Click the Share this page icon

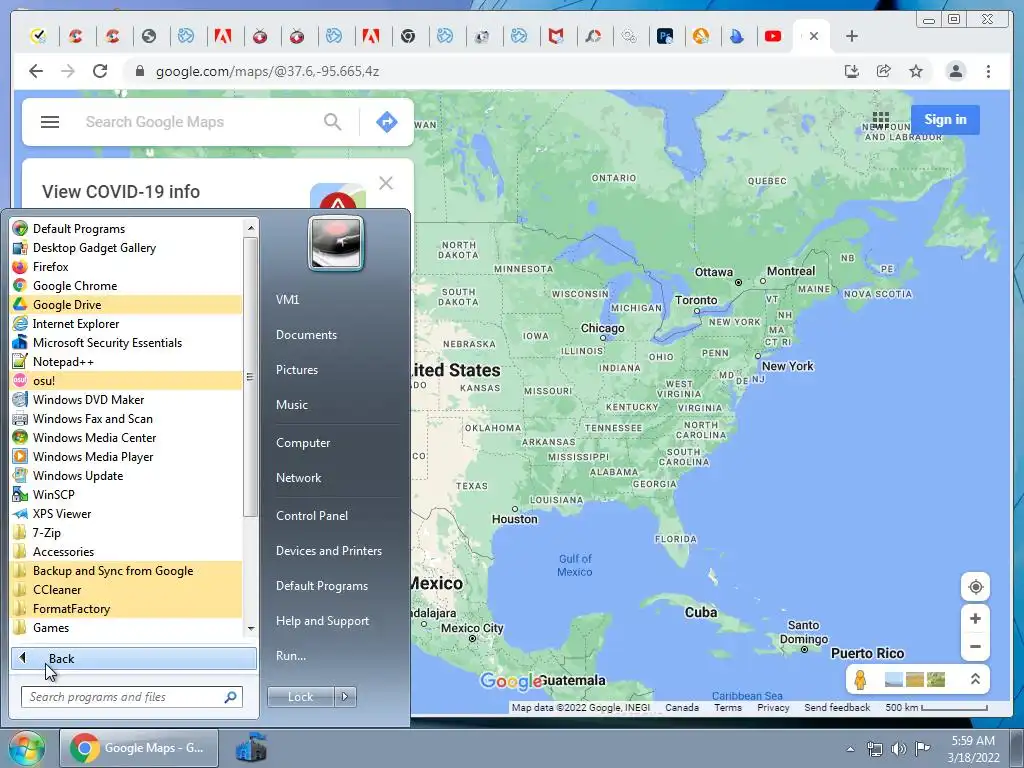pyautogui.click(x=884, y=71)
